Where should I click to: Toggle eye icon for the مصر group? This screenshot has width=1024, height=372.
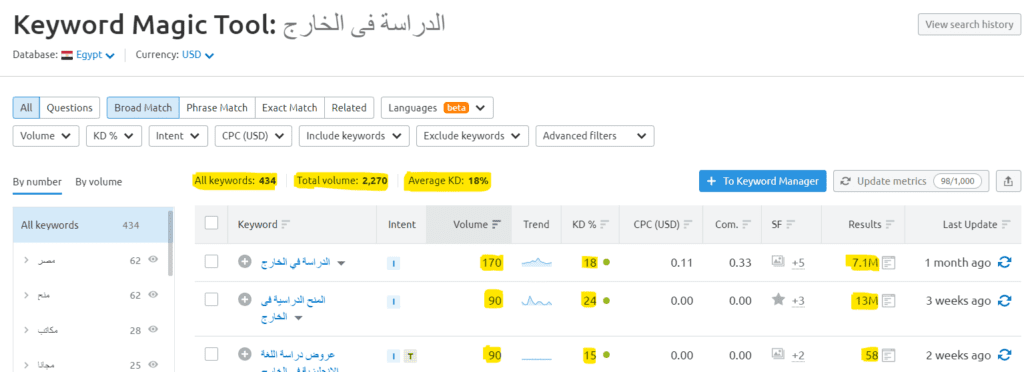(x=153, y=260)
